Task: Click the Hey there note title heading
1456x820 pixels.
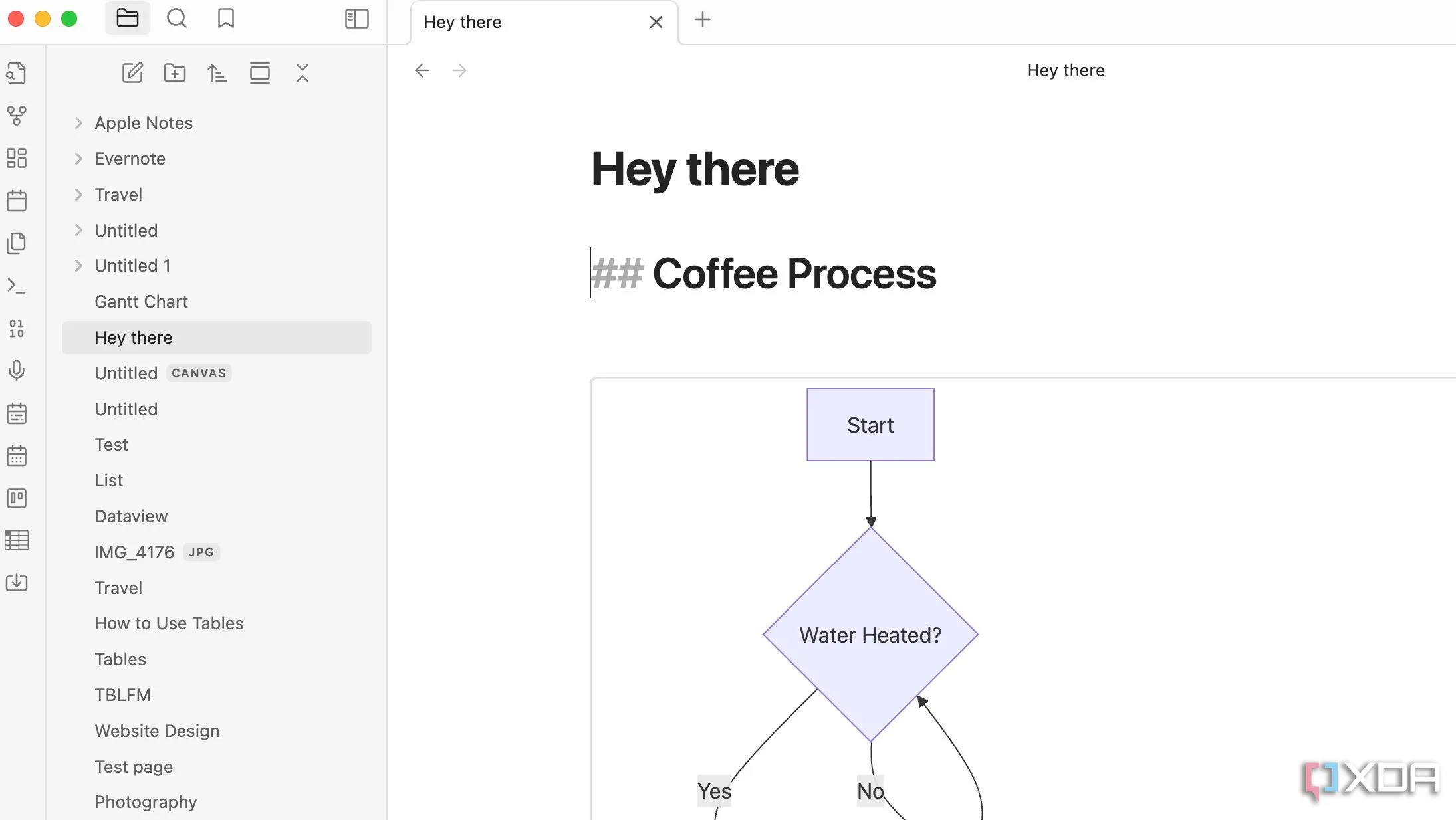Action: tap(695, 169)
